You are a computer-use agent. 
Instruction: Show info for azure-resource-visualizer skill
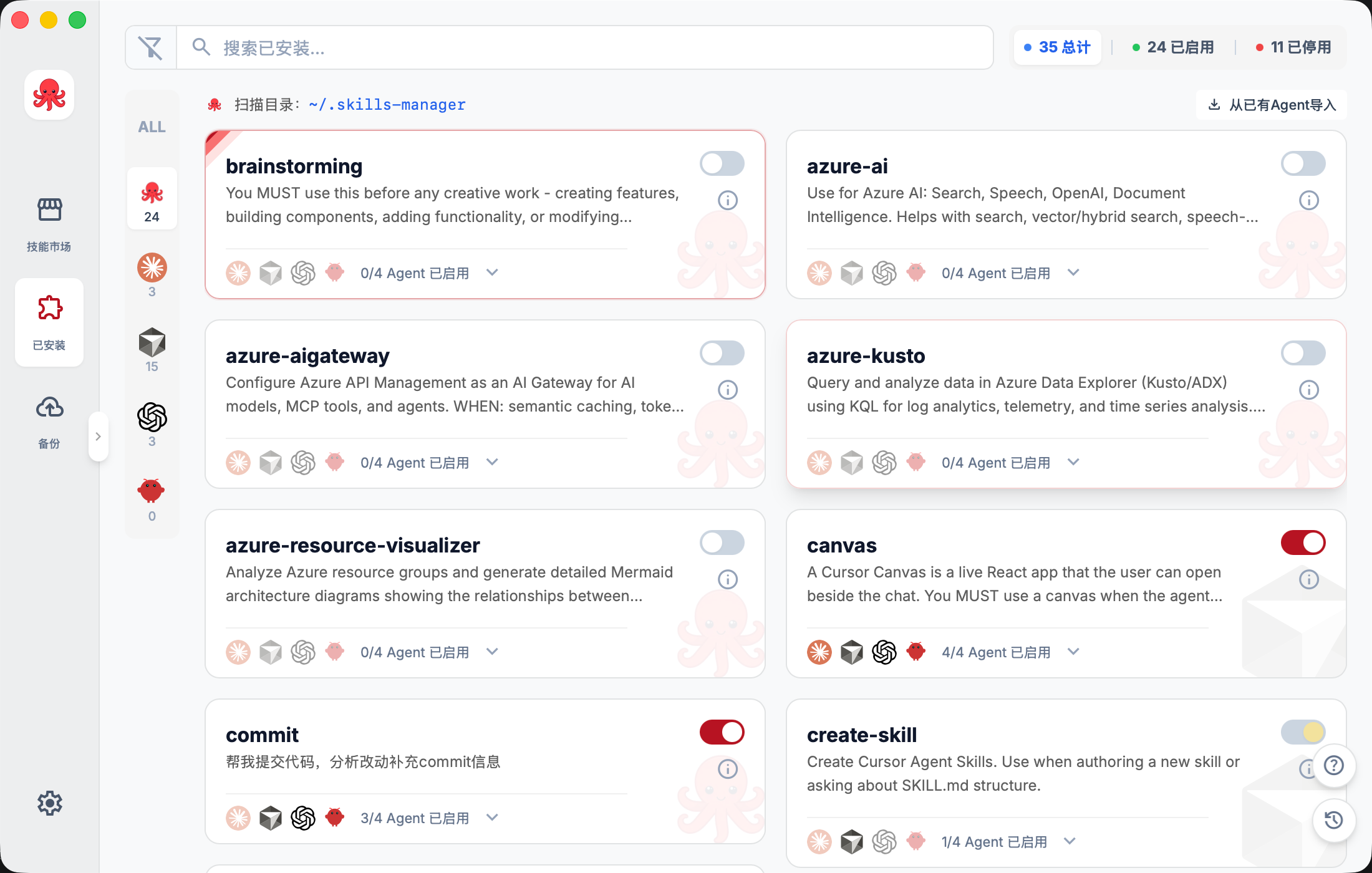[x=728, y=579]
